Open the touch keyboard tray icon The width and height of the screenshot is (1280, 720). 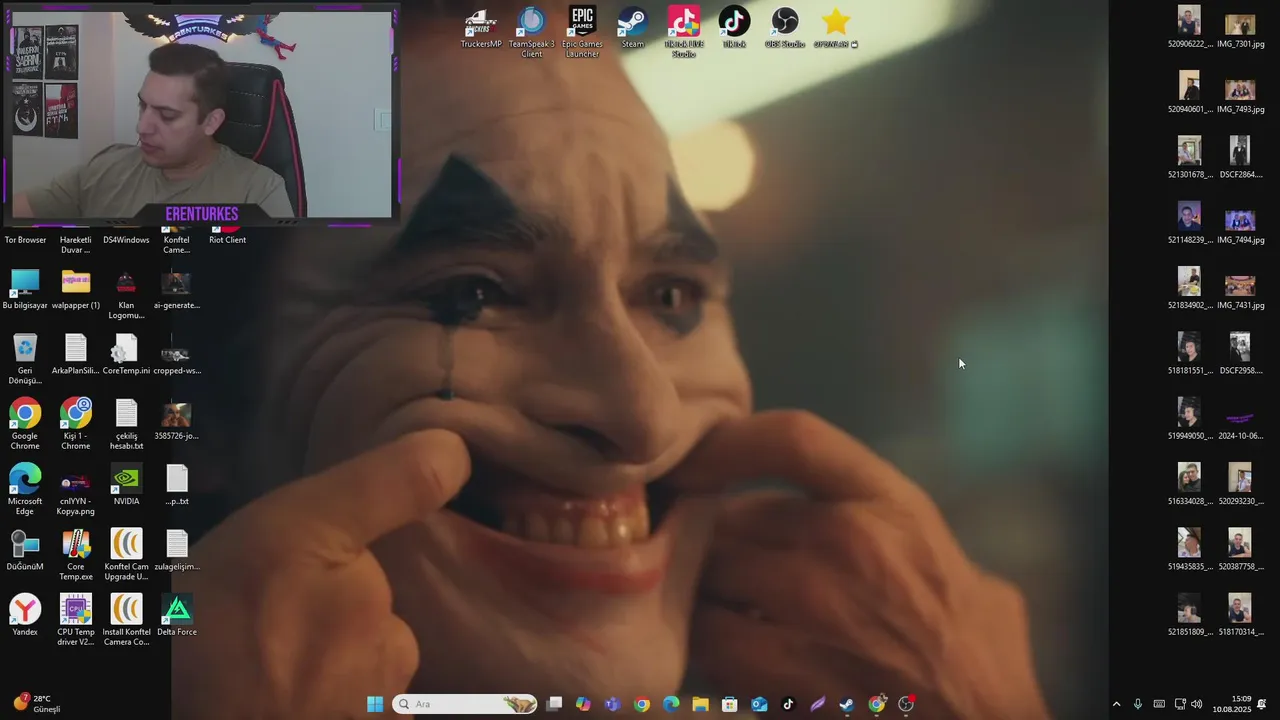pyautogui.click(x=1159, y=704)
